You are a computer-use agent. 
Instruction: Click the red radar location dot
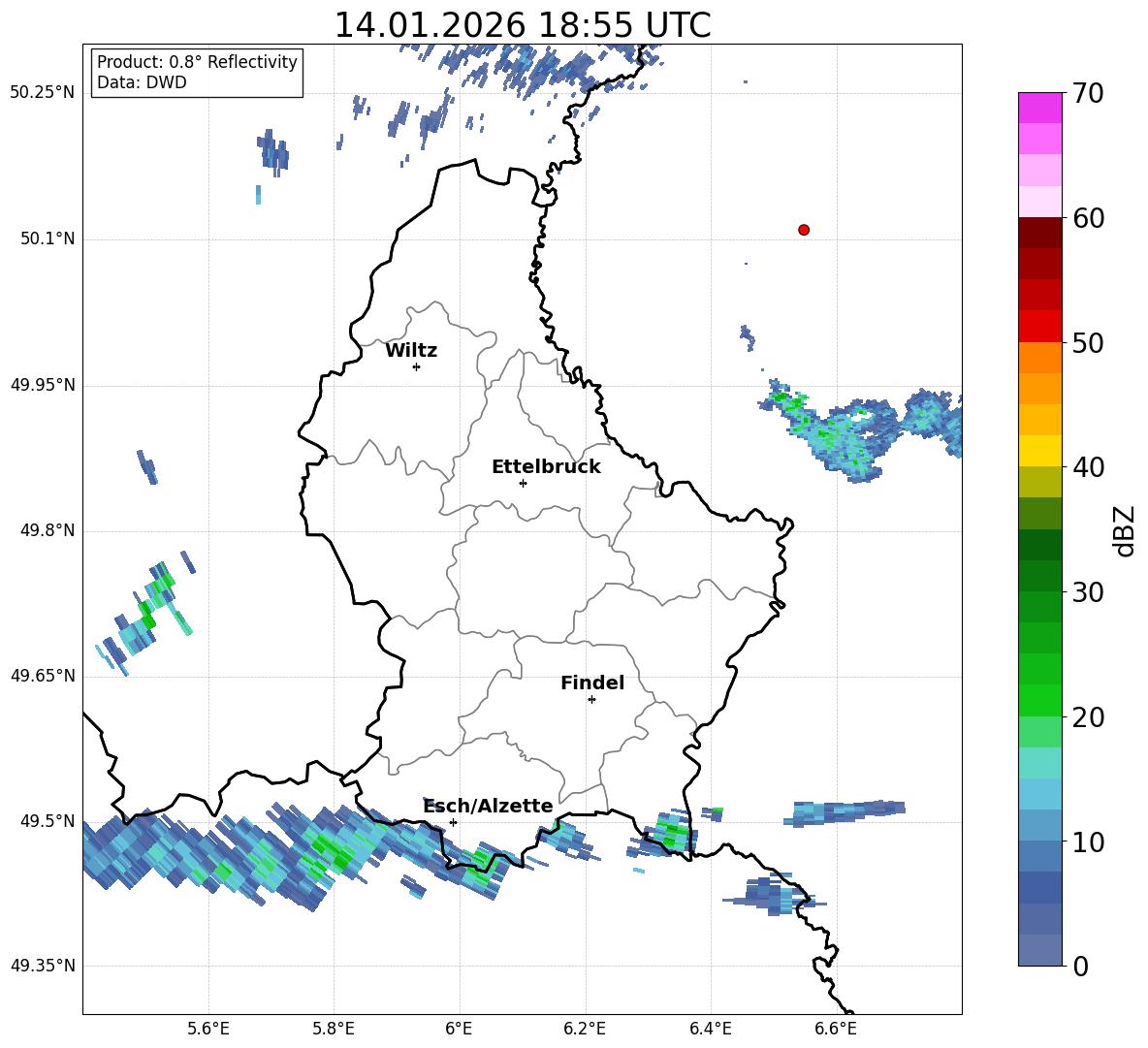(x=804, y=230)
